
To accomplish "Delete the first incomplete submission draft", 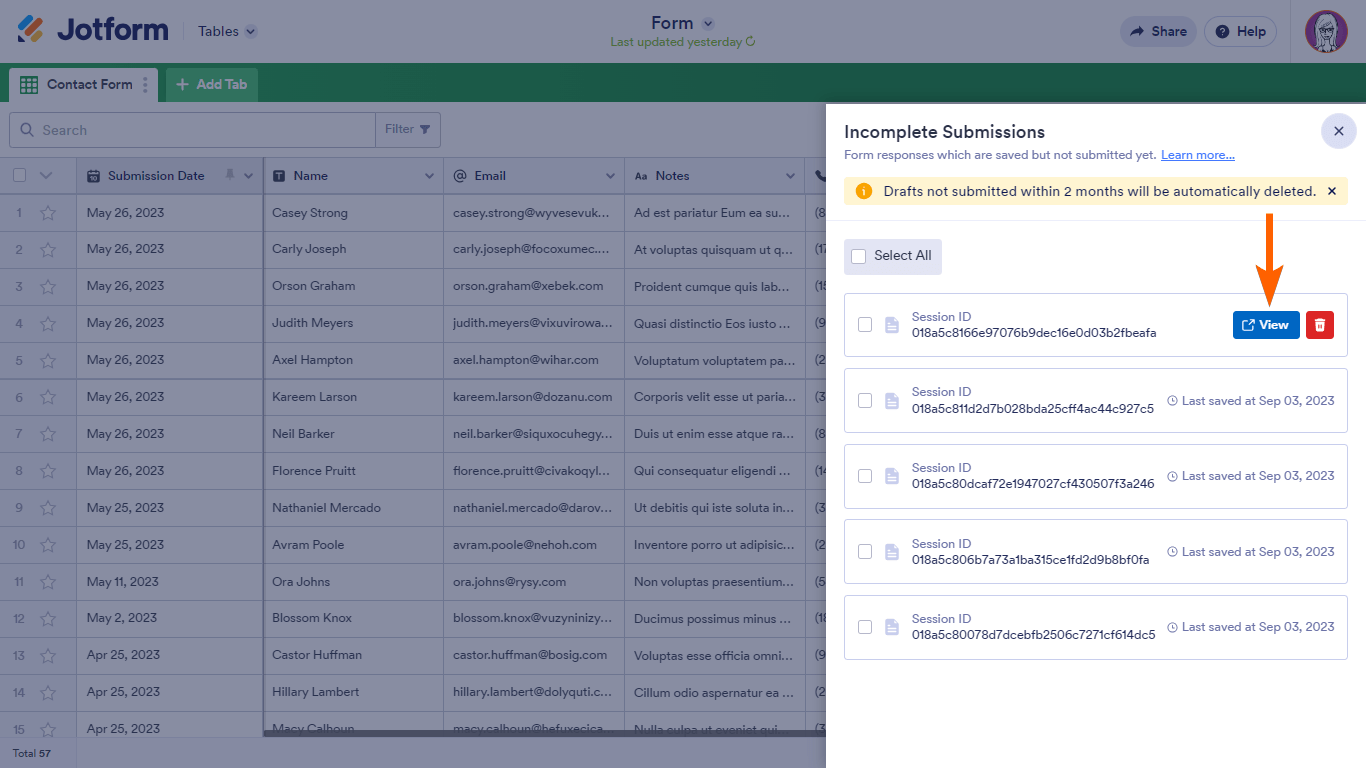I will (x=1320, y=325).
